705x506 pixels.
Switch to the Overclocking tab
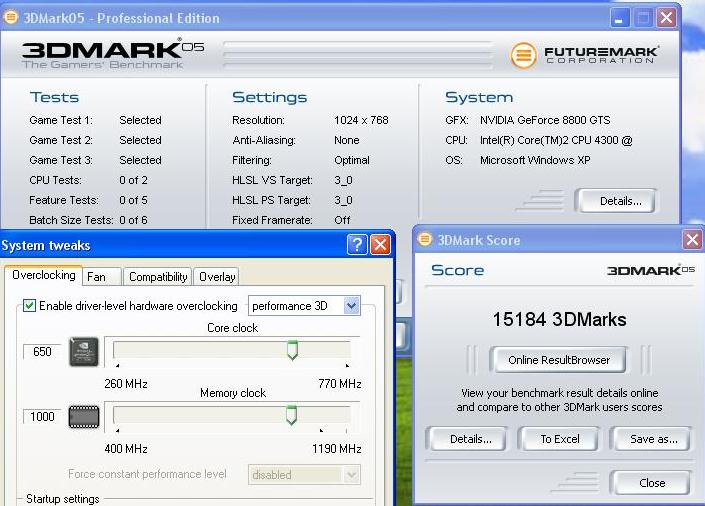click(x=44, y=275)
